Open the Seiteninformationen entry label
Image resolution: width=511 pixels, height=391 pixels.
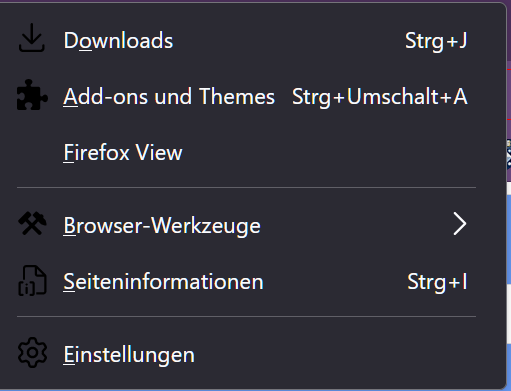point(163,282)
